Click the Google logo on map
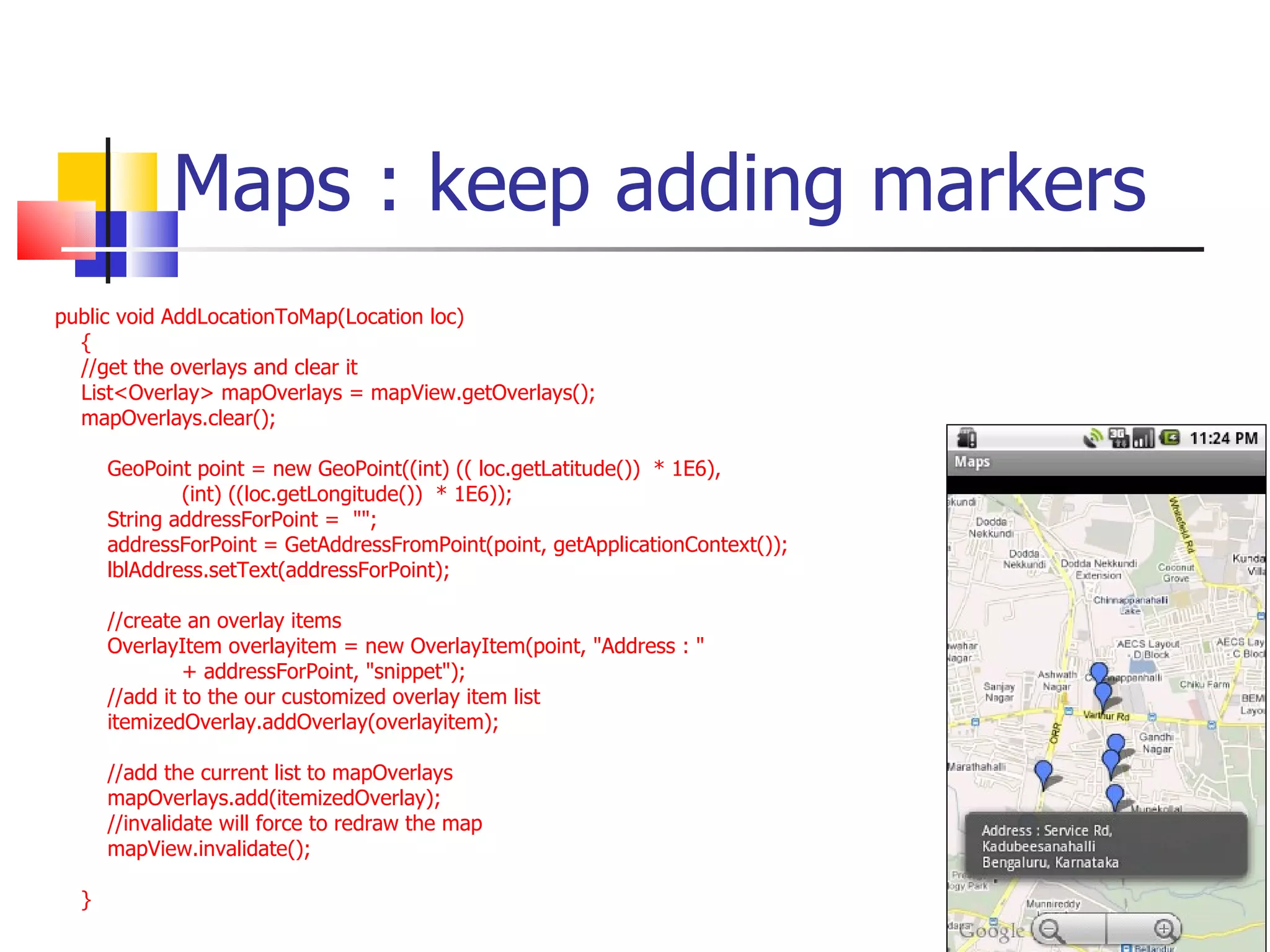Image resolution: width=1270 pixels, height=952 pixels. click(x=992, y=930)
